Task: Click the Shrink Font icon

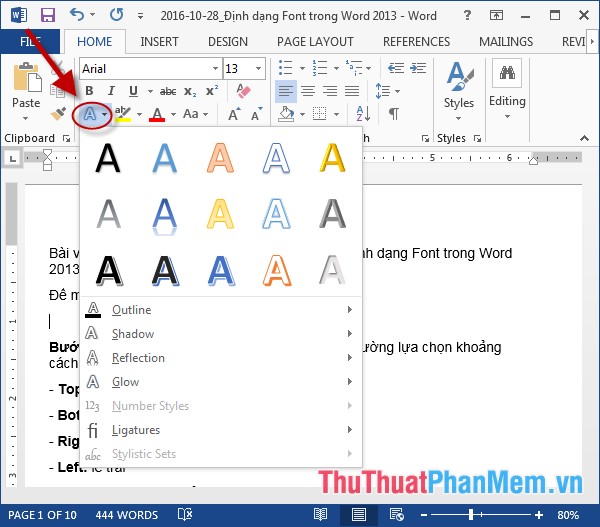Action: pos(256,114)
